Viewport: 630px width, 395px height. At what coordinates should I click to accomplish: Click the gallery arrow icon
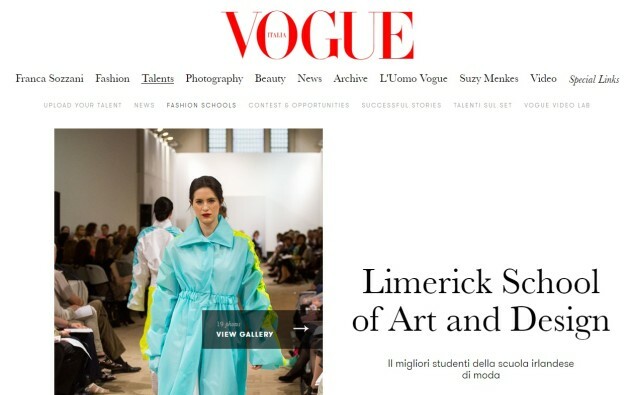point(301,329)
